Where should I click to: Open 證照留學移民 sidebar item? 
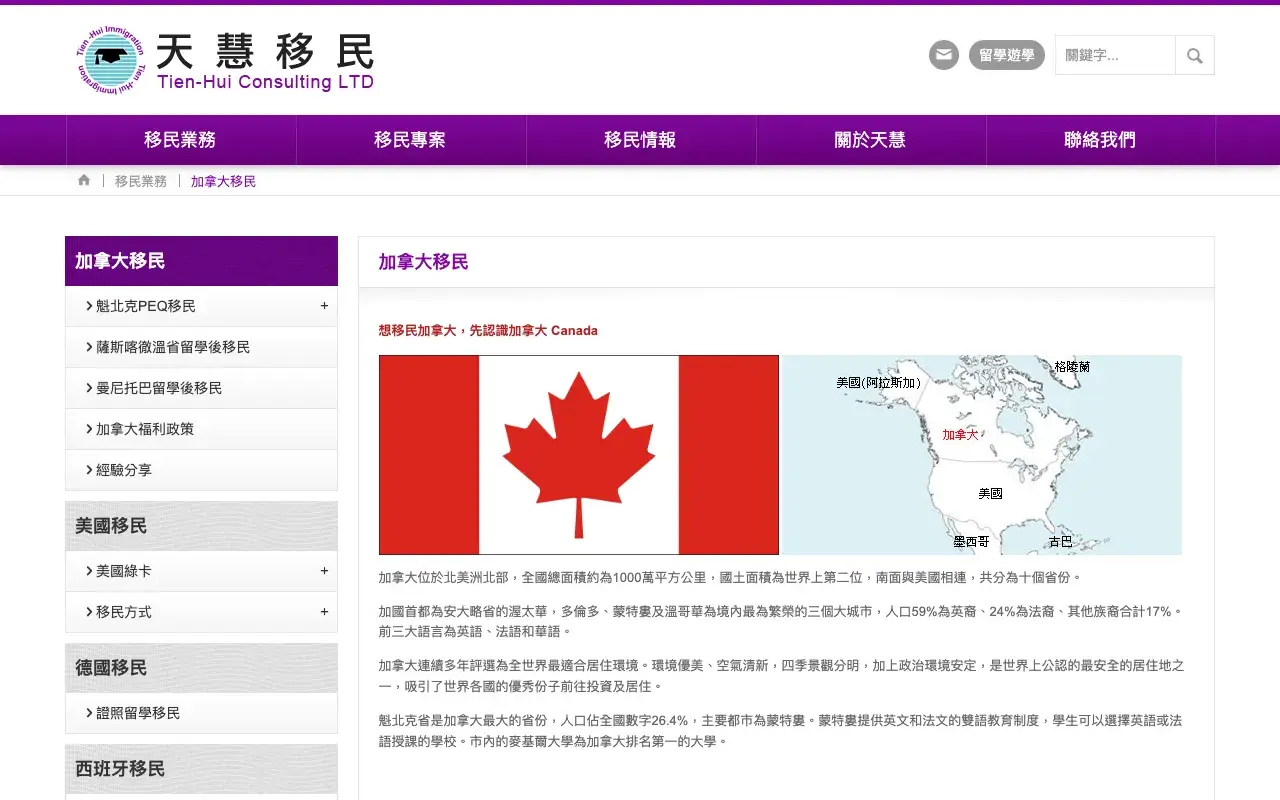pos(201,713)
